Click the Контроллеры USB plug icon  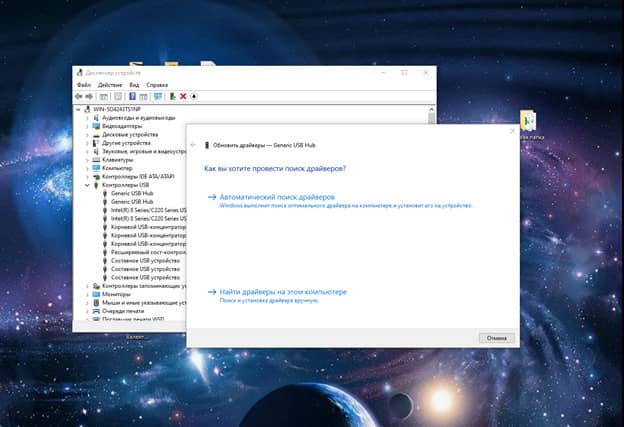coord(96,185)
